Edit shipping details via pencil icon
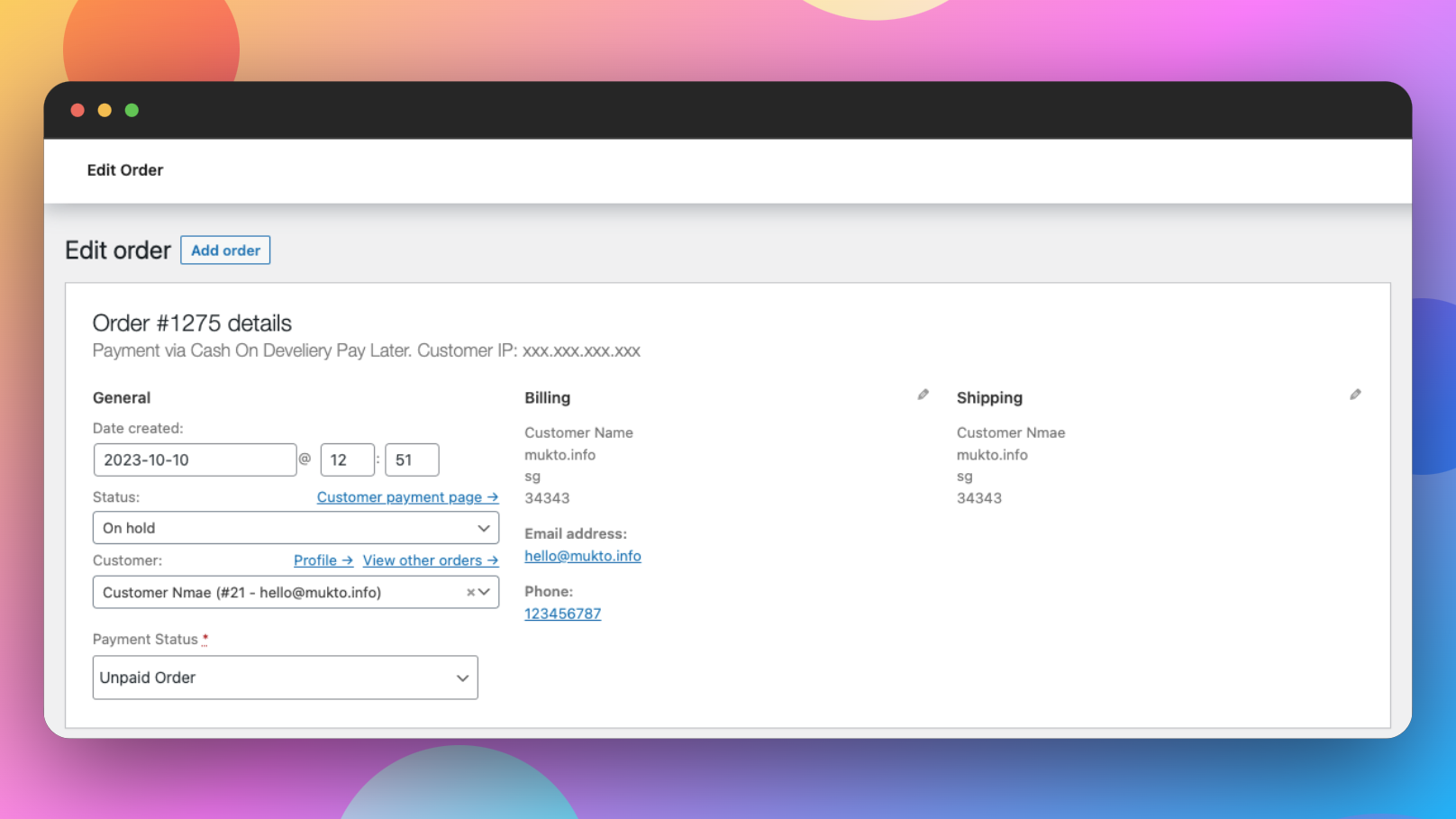The height and width of the screenshot is (819, 1456). pos(1355,395)
